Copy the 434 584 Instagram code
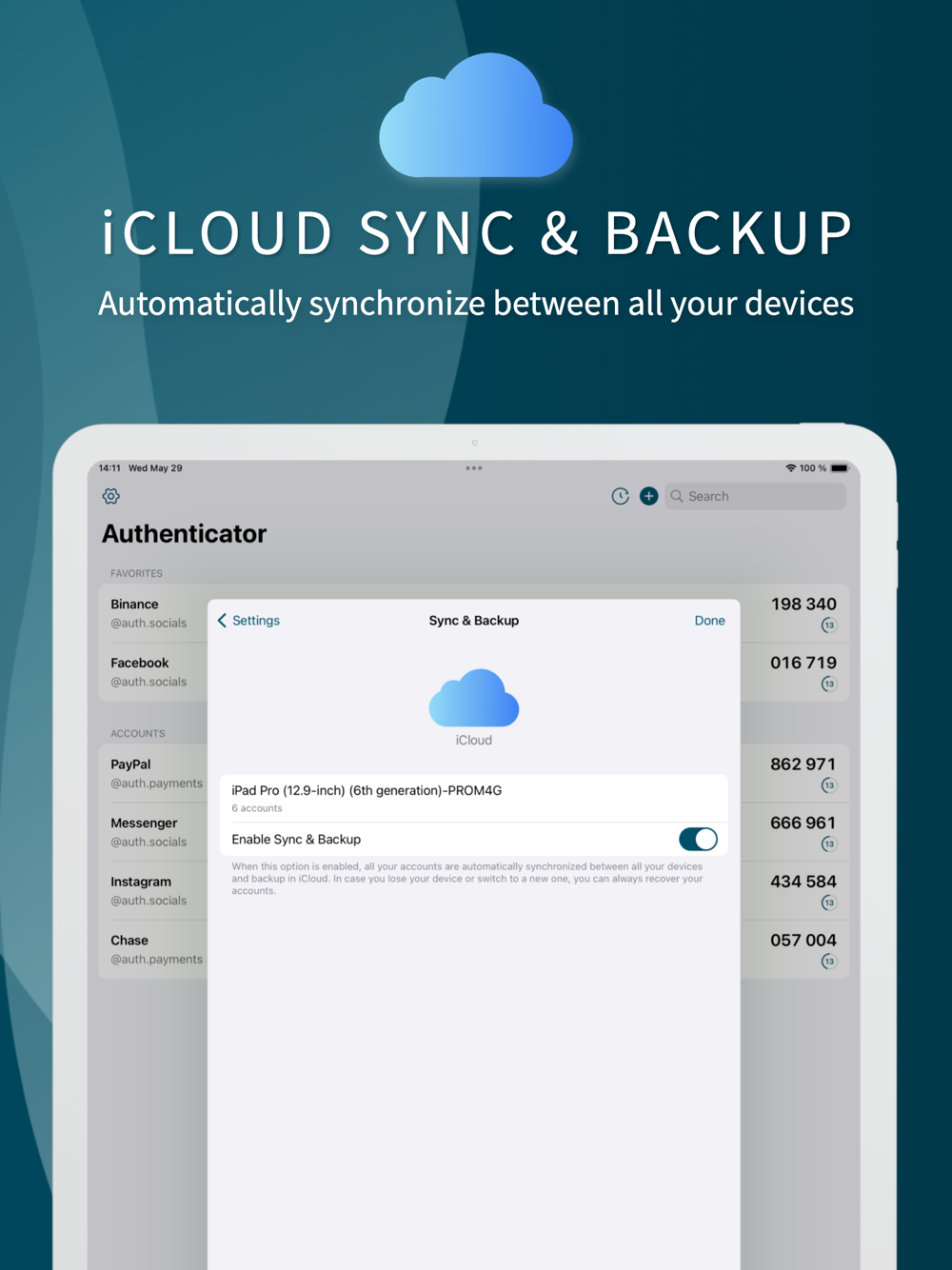 point(803,882)
